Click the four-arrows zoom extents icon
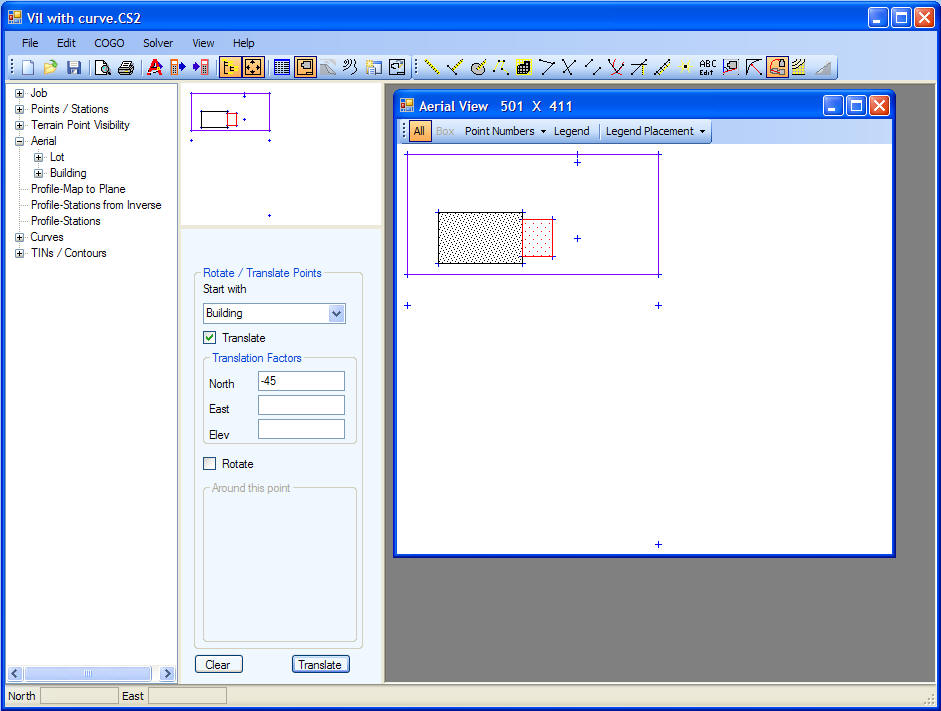The width and height of the screenshot is (941, 711). [x=253, y=68]
